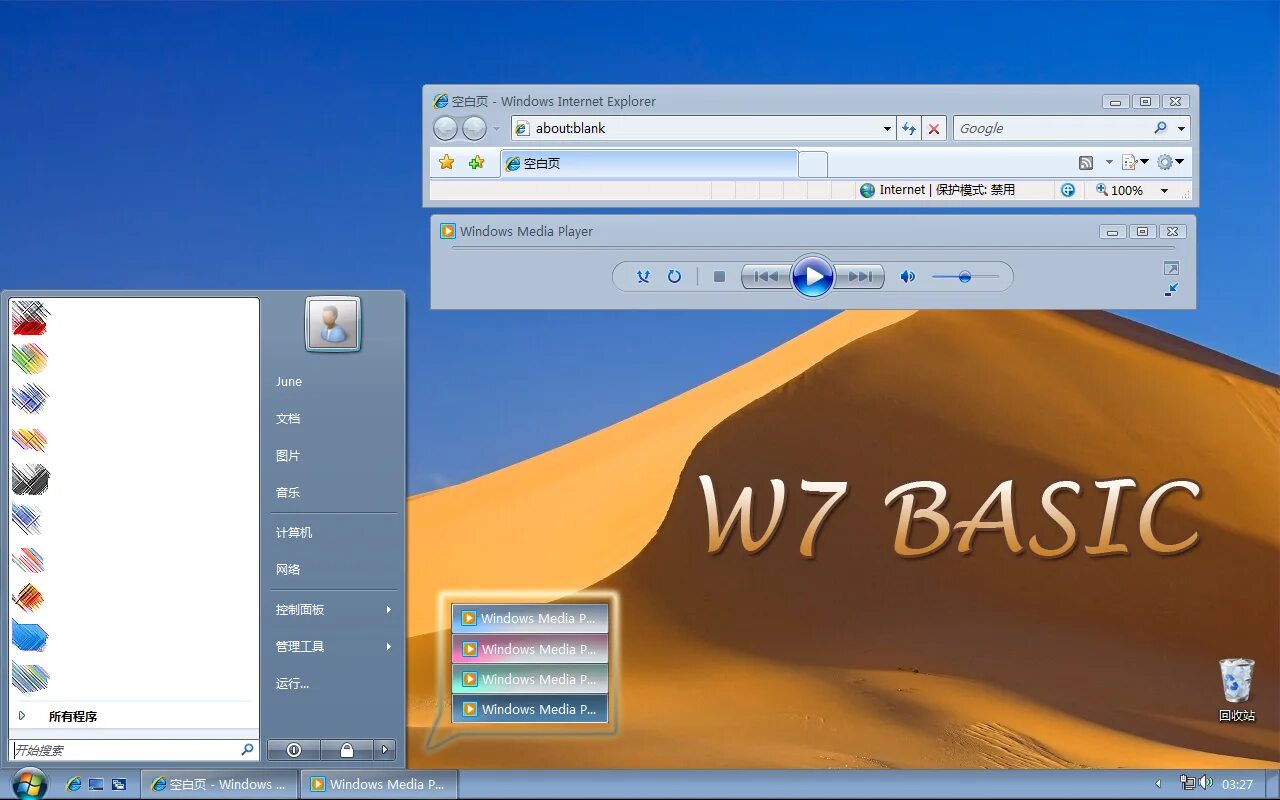Open Favorites Center with the yellow star
Image resolution: width=1280 pixels, height=800 pixels.
[x=447, y=162]
